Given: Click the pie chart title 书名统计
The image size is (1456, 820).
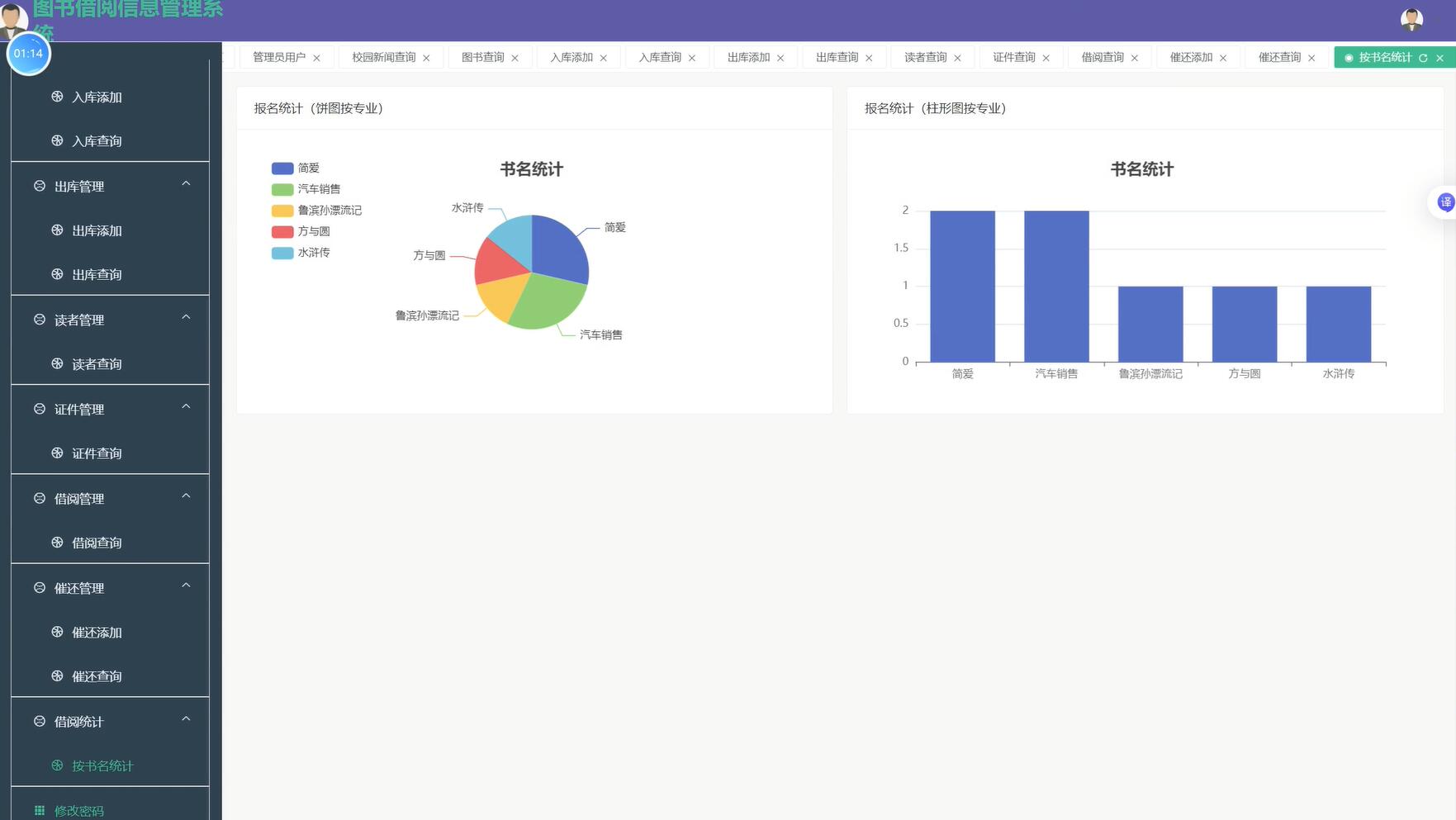Looking at the screenshot, I should (x=531, y=169).
